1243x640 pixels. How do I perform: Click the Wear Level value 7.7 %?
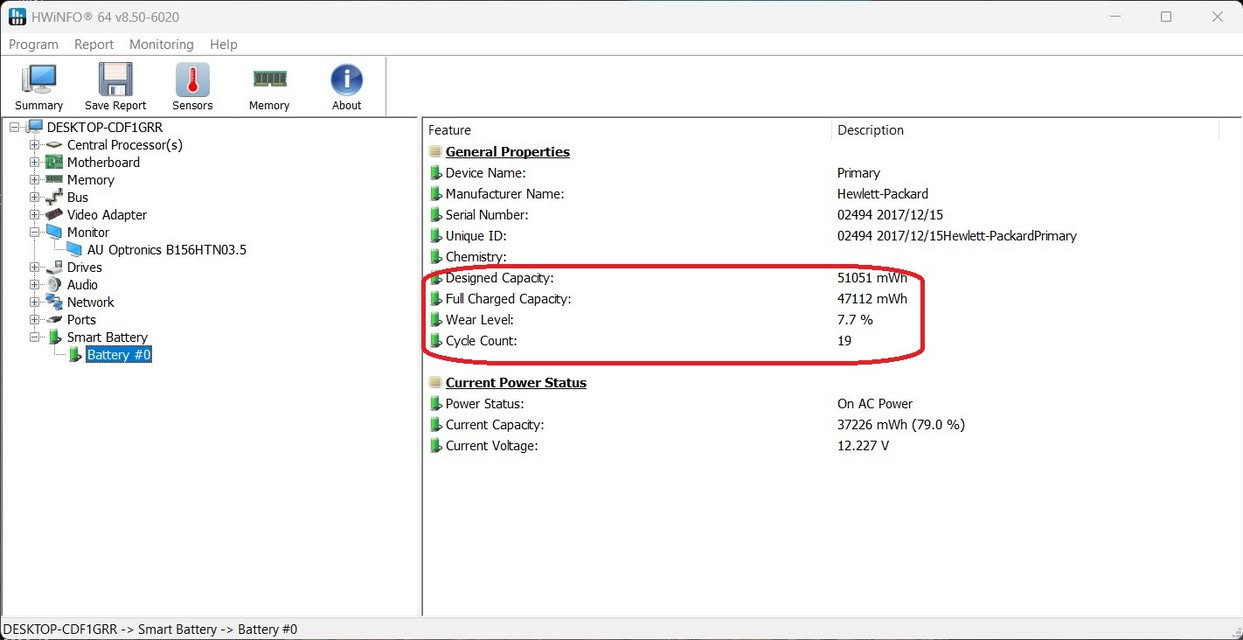[x=855, y=320]
